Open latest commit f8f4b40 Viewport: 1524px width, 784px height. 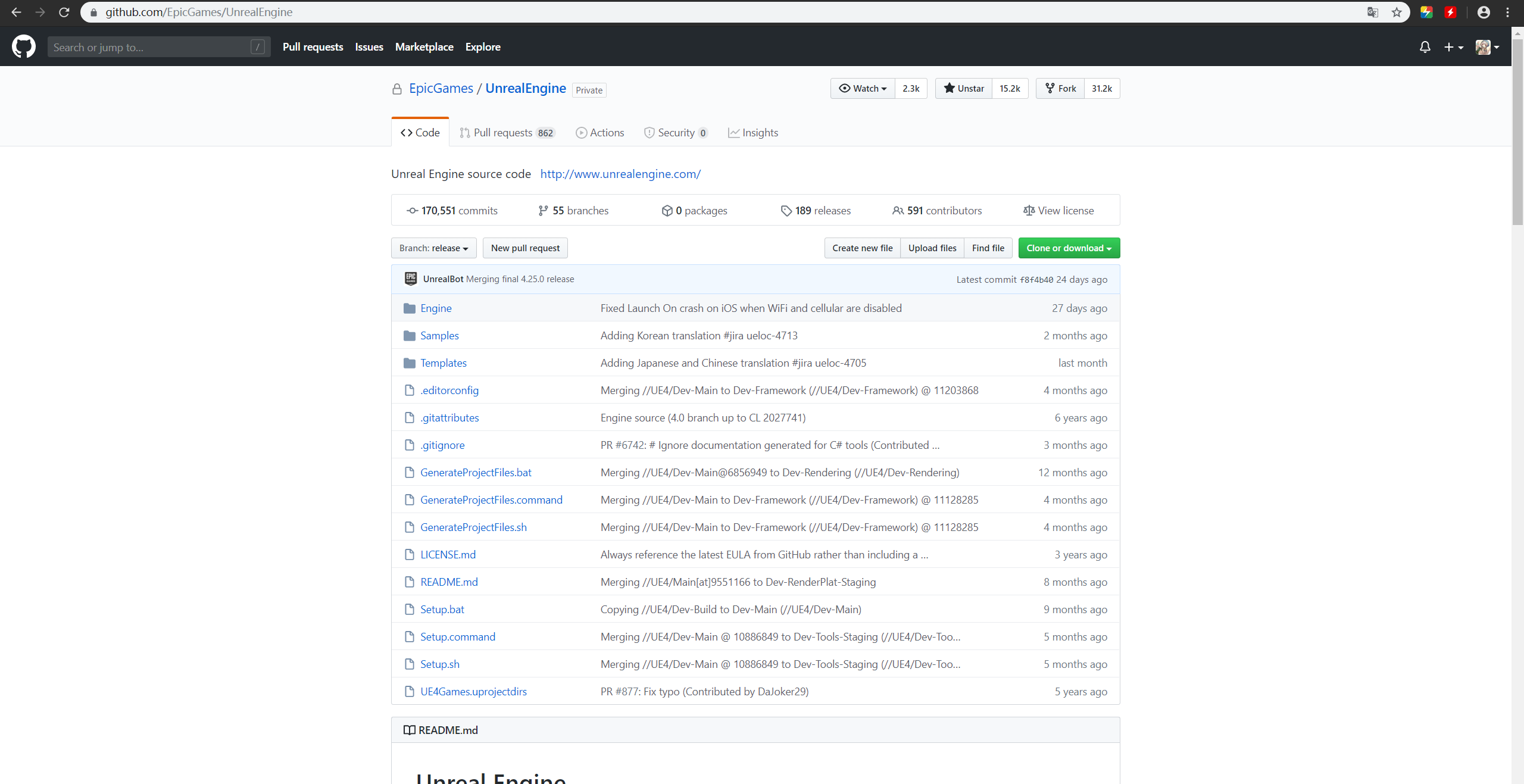[1036, 280]
